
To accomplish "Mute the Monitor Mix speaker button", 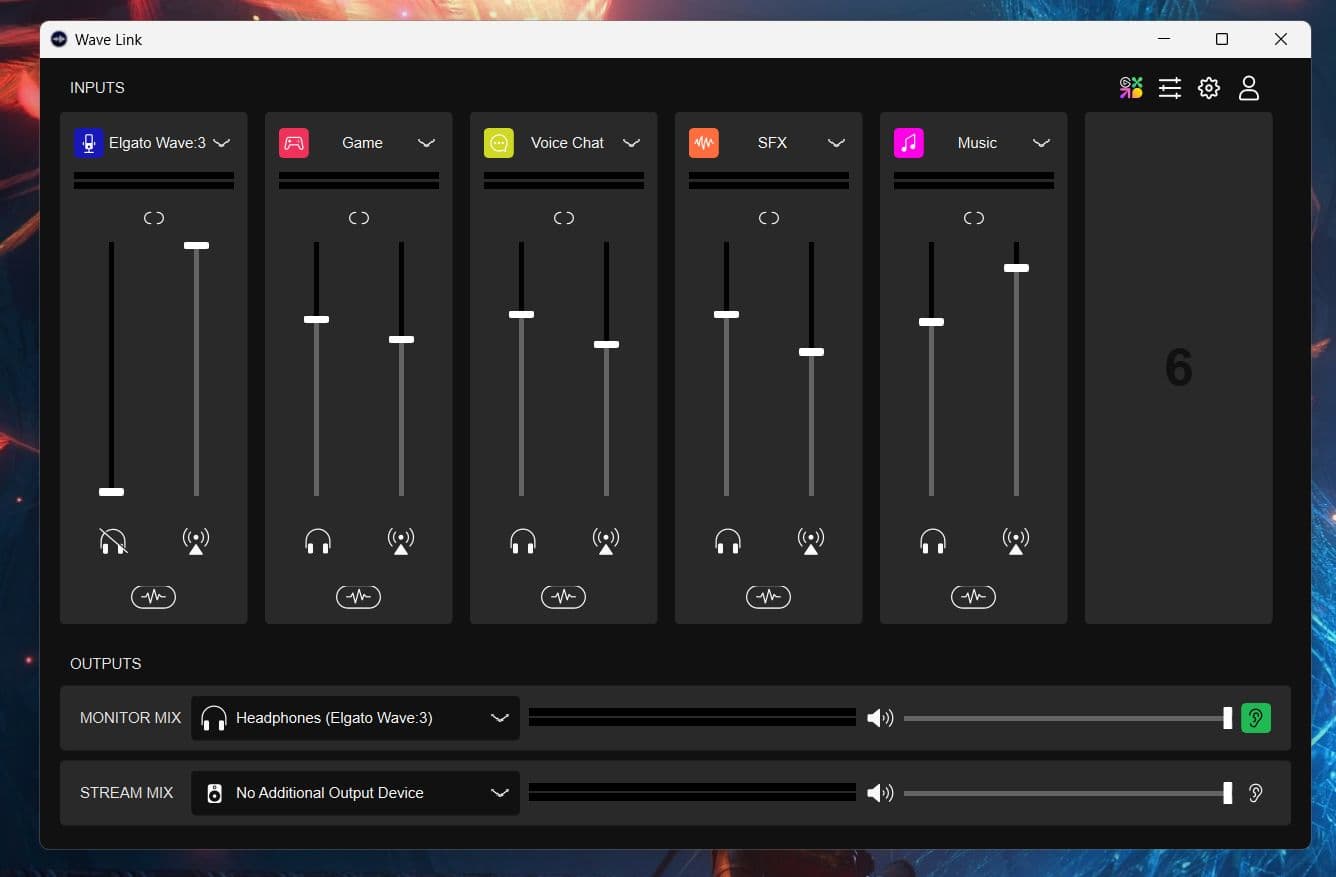I will [880, 718].
